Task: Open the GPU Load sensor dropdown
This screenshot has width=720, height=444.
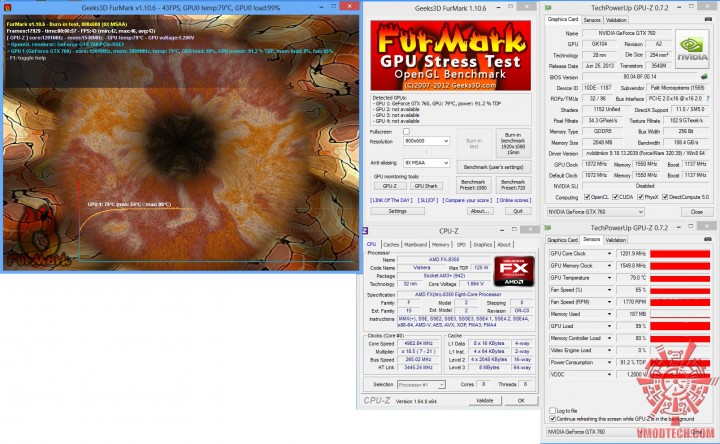Action: [609, 326]
